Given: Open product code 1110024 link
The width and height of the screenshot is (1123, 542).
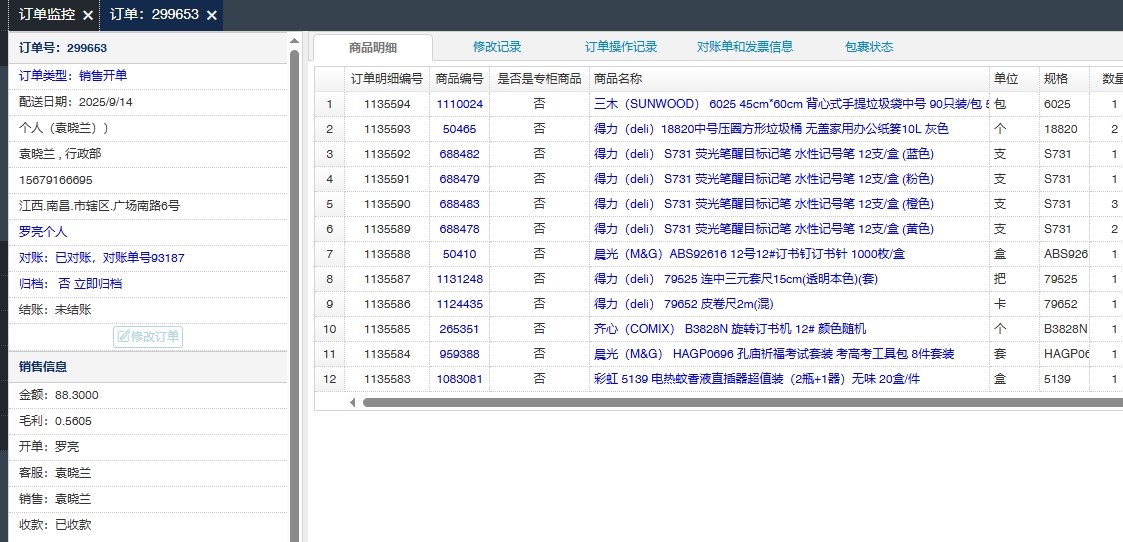Looking at the screenshot, I should [459, 104].
